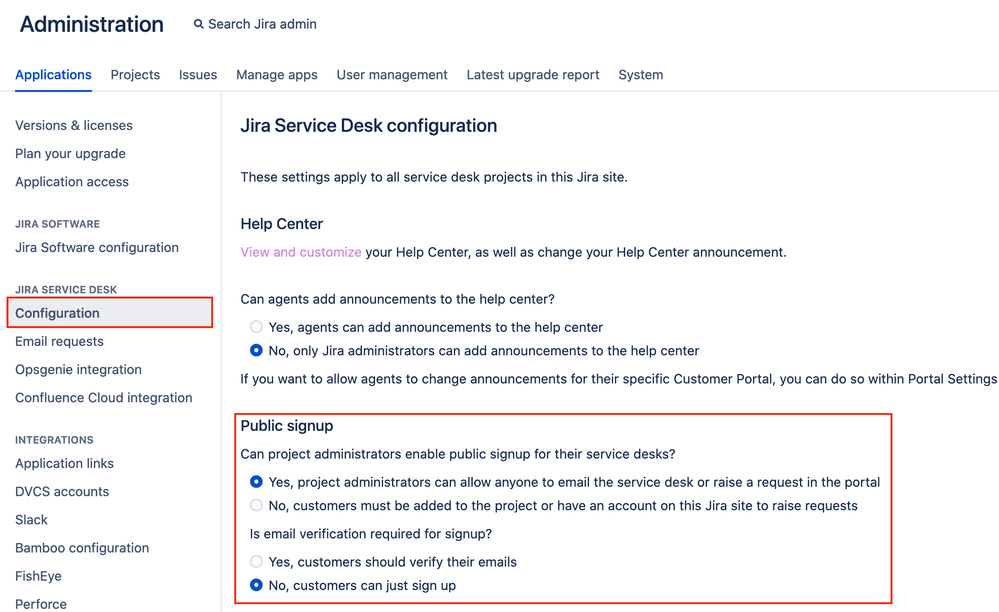999x612 pixels.
Task: Select Yes, agents can add announcements
Action: pos(256,327)
